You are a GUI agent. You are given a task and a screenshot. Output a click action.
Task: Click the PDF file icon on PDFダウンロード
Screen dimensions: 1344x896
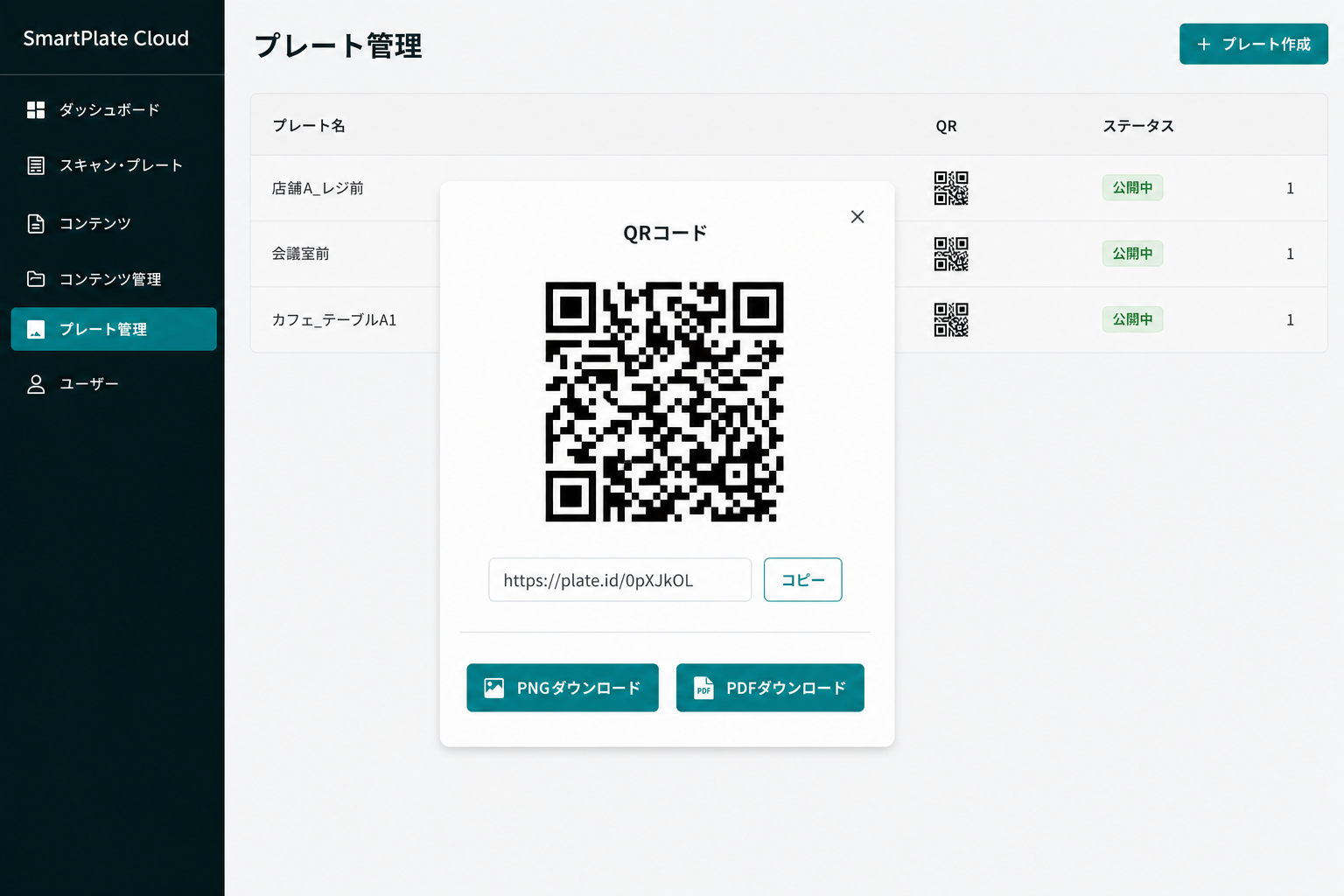(x=703, y=688)
